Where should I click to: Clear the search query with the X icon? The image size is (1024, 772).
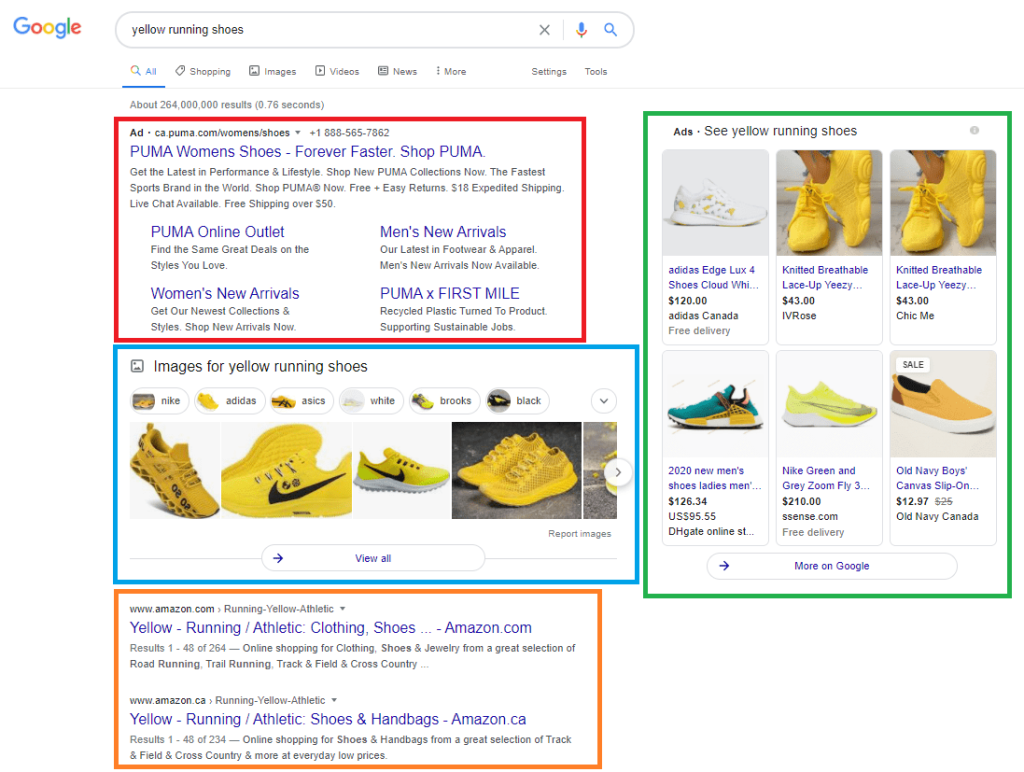click(544, 29)
